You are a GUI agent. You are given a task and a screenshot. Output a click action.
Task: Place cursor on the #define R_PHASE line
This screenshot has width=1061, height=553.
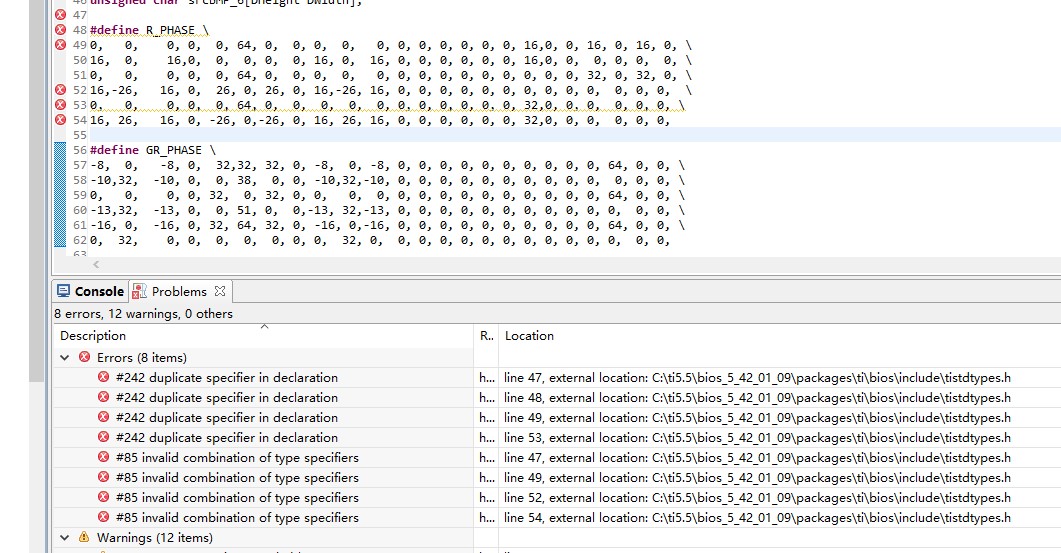[x=149, y=30]
